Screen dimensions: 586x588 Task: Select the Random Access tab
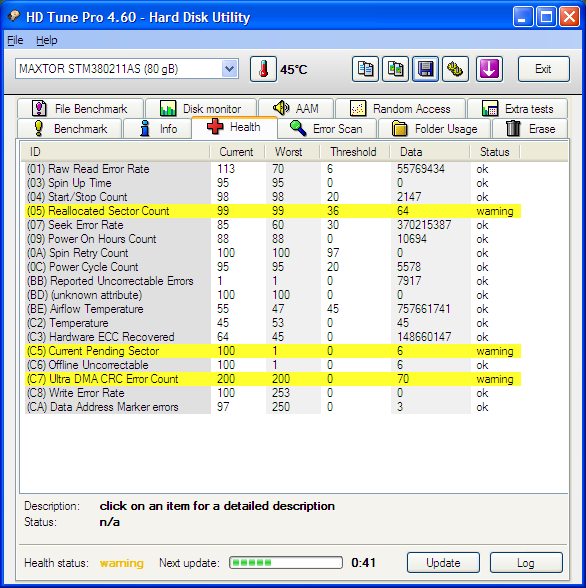point(400,109)
